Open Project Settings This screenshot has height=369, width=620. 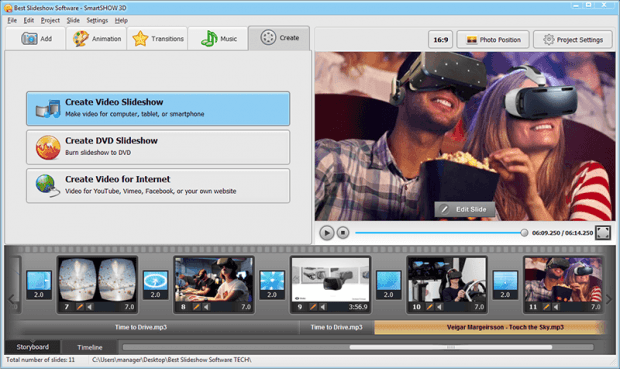tap(573, 40)
